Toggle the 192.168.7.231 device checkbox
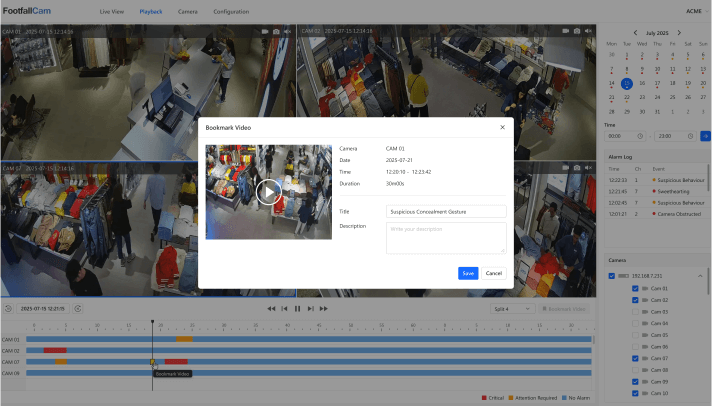712x406 pixels. click(612, 276)
